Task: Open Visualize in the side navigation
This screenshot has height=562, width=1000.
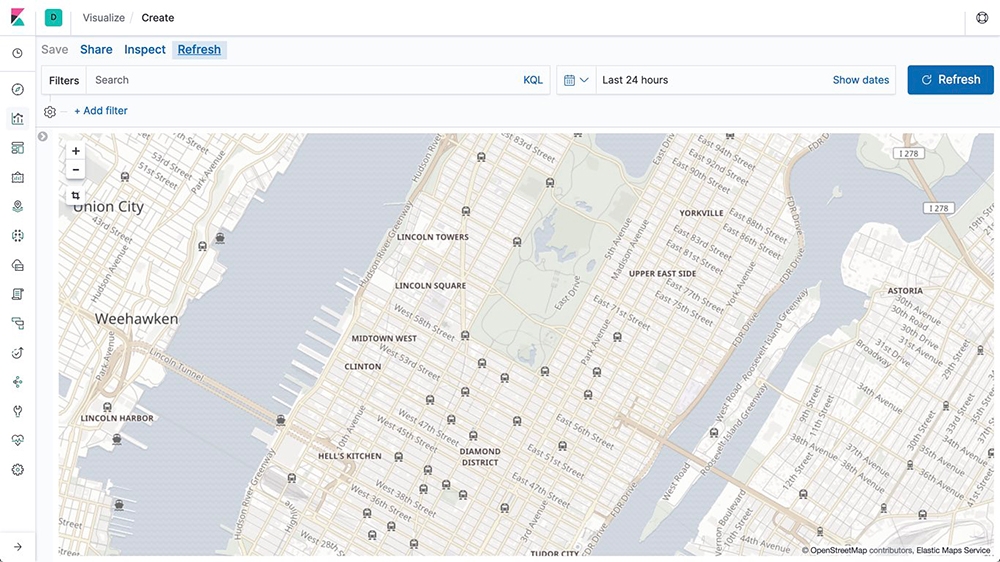Action: click(18, 119)
